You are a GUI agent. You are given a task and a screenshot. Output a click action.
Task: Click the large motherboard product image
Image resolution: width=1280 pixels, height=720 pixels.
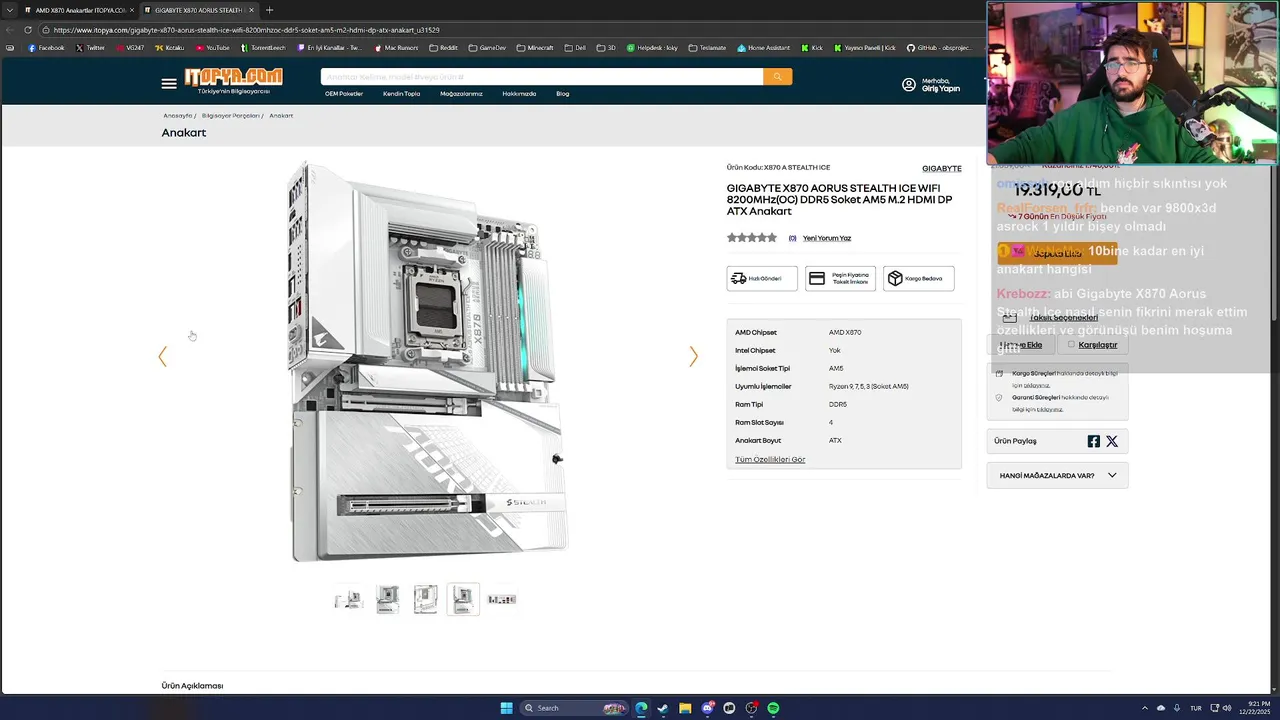coord(428,361)
